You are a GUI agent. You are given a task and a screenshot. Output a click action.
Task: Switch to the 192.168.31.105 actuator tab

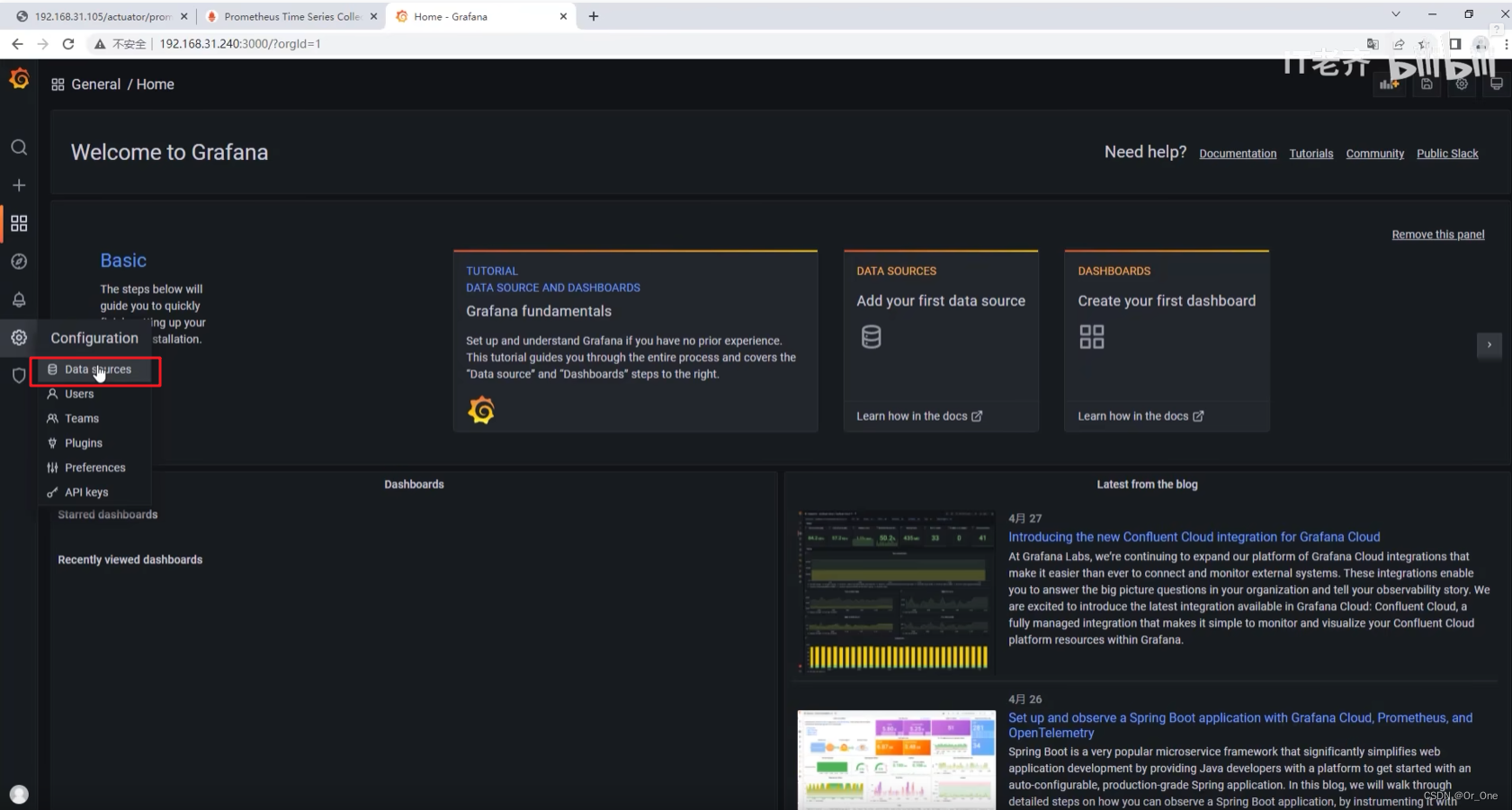(x=103, y=16)
